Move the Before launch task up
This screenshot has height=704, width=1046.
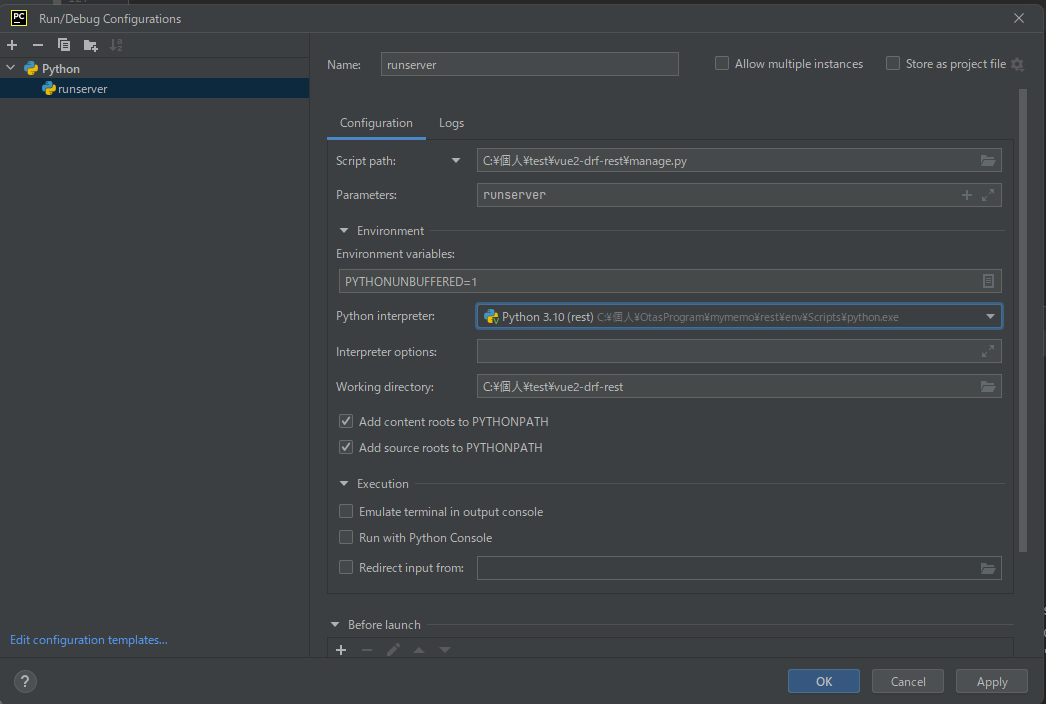(419, 649)
